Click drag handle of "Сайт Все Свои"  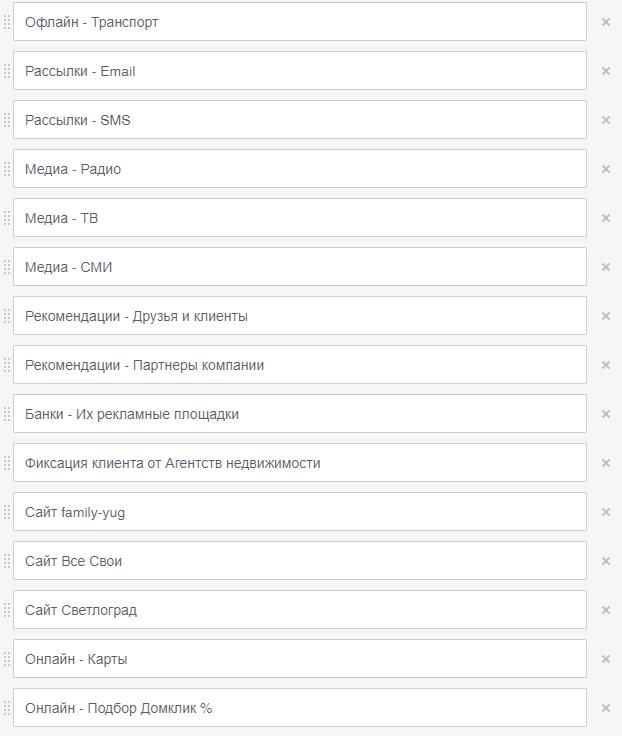(x=7, y=561)
